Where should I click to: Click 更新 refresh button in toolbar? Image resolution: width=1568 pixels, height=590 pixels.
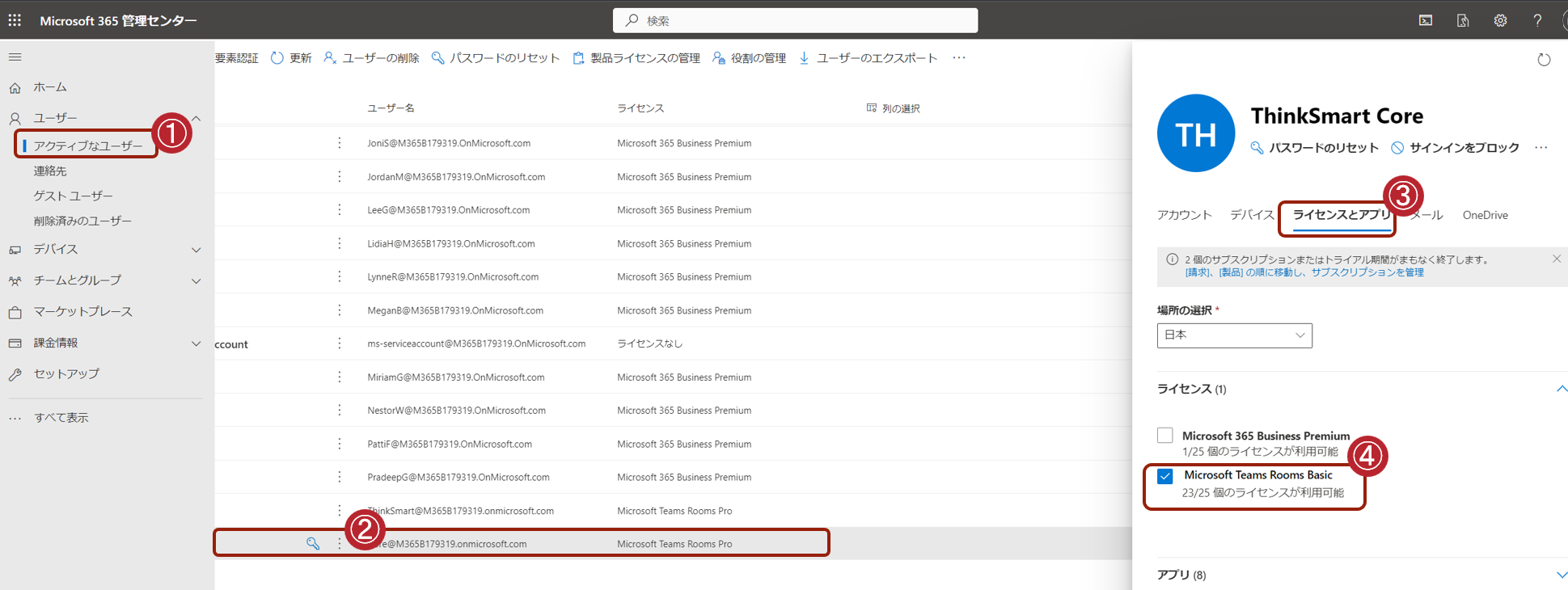tap(291, 58)
